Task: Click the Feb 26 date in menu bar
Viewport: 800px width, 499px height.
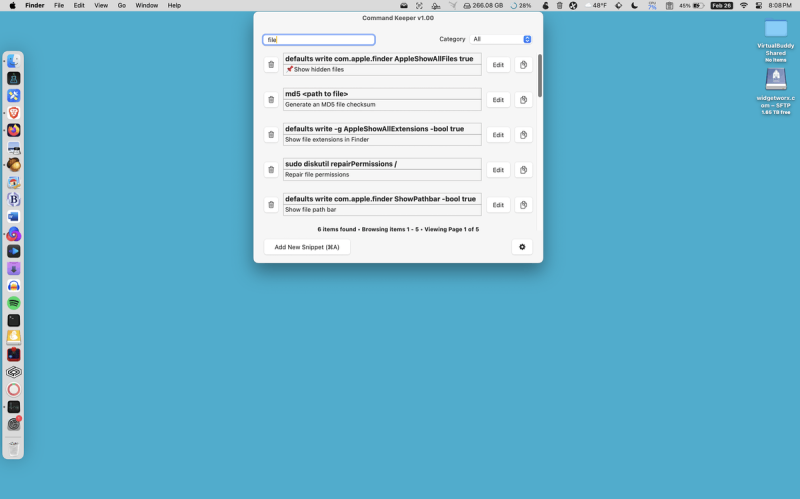Action: tap(721, 5)
